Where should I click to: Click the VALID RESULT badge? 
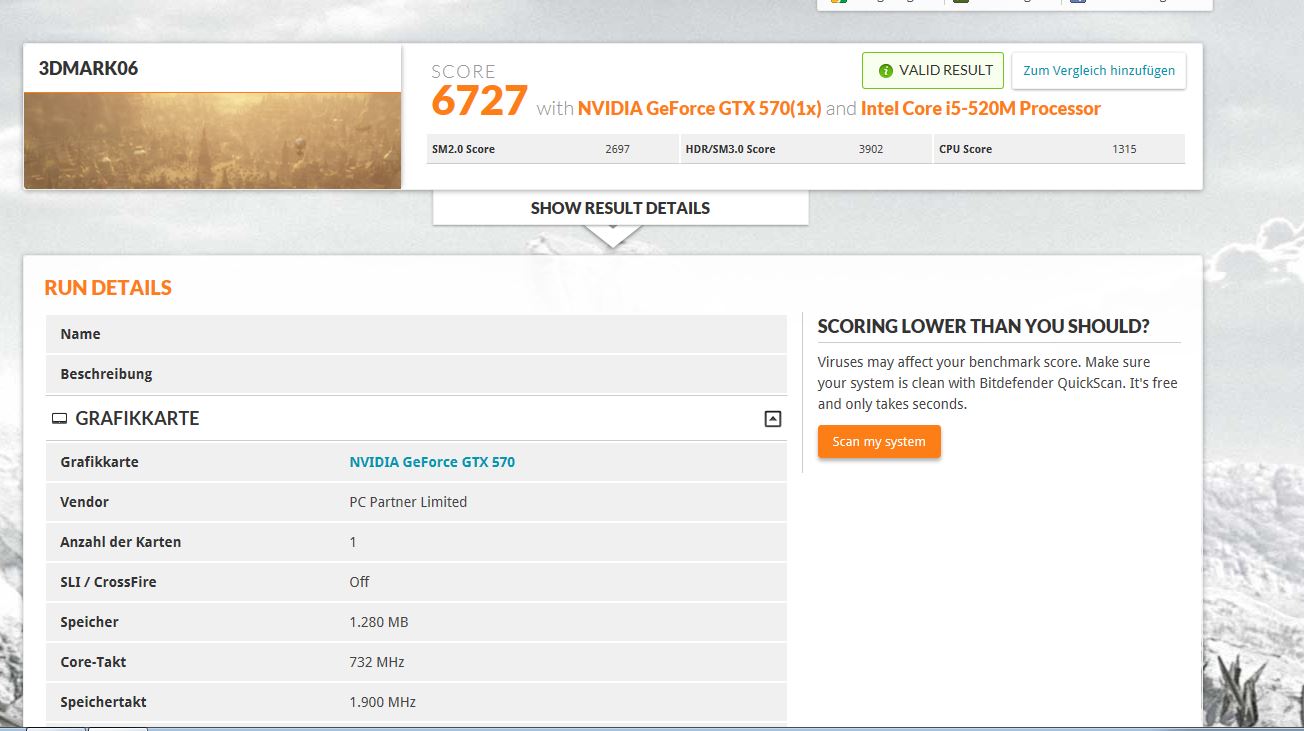click(x=933, y=71)
